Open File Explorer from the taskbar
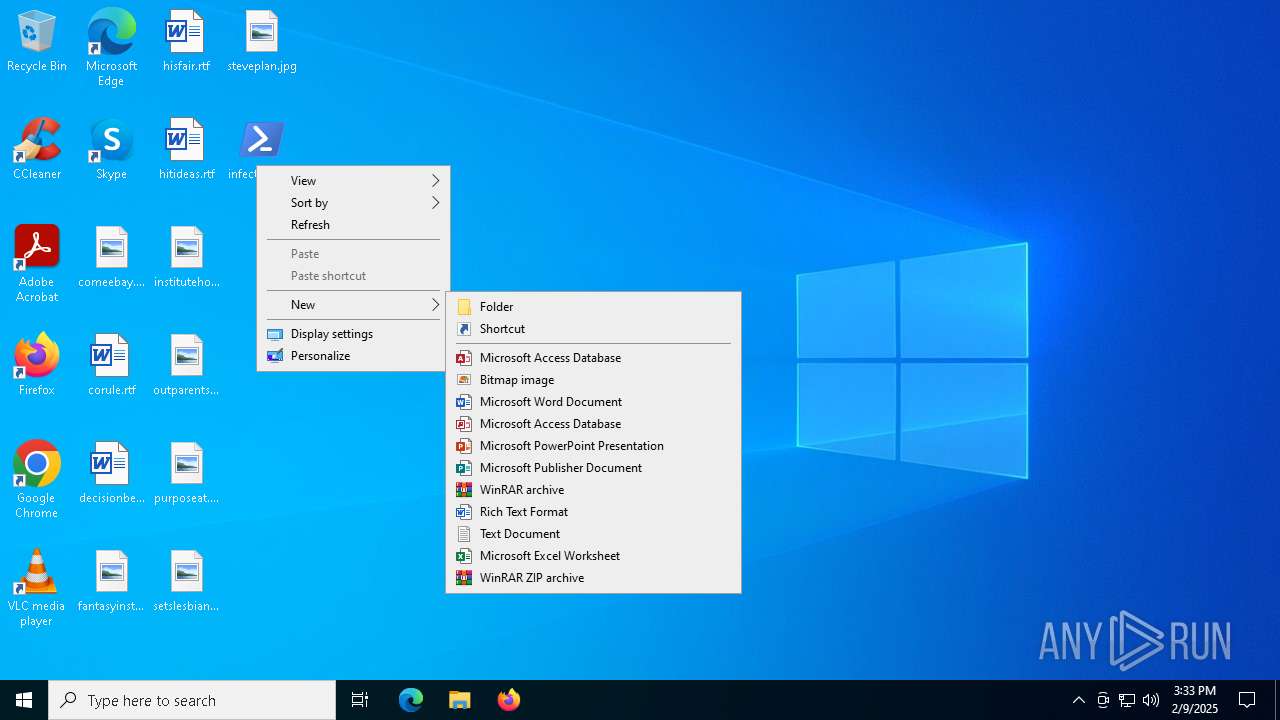Screen dimensions: 1280x720 pos(460,700)
